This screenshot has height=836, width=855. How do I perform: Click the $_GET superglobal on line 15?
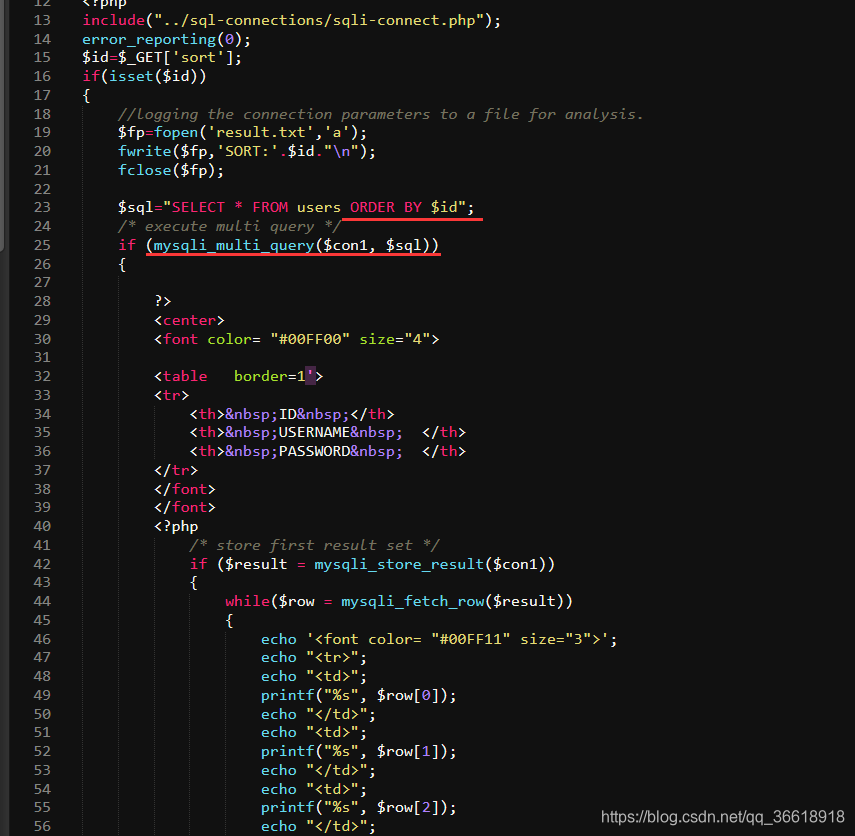(140, 58)
